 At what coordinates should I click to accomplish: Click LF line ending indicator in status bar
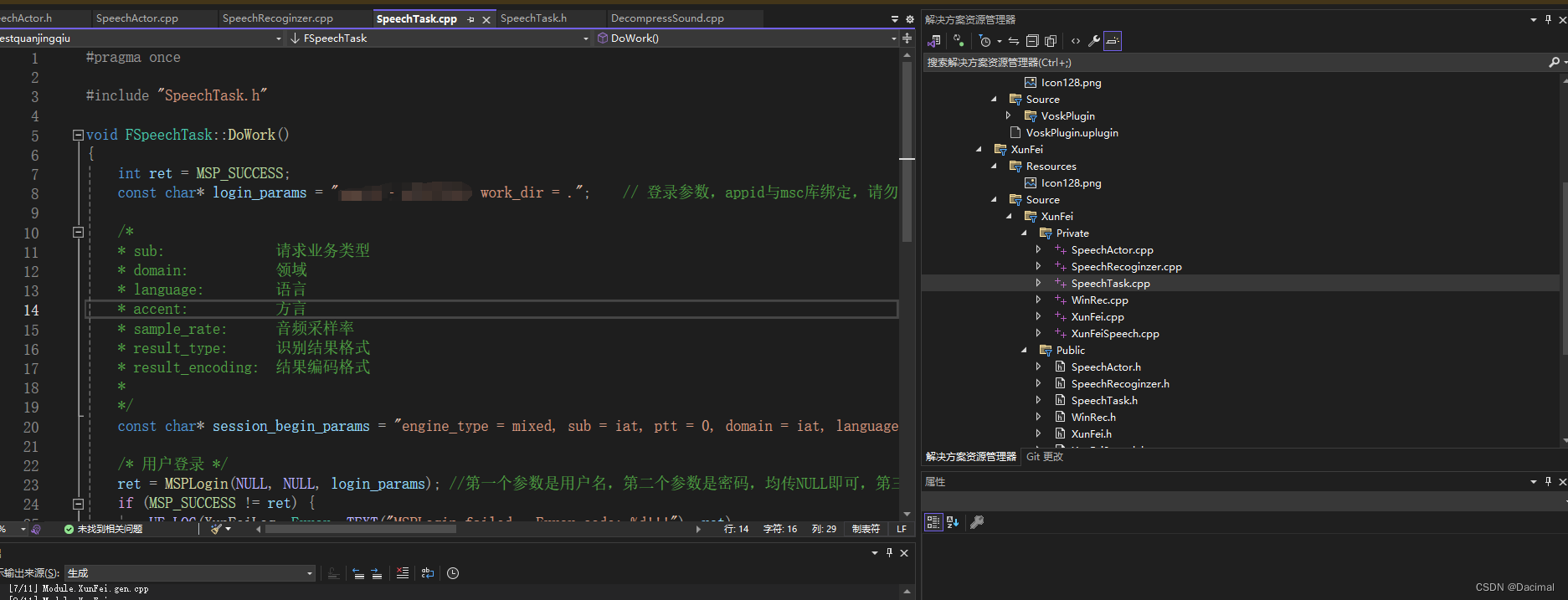pos(902,529)
